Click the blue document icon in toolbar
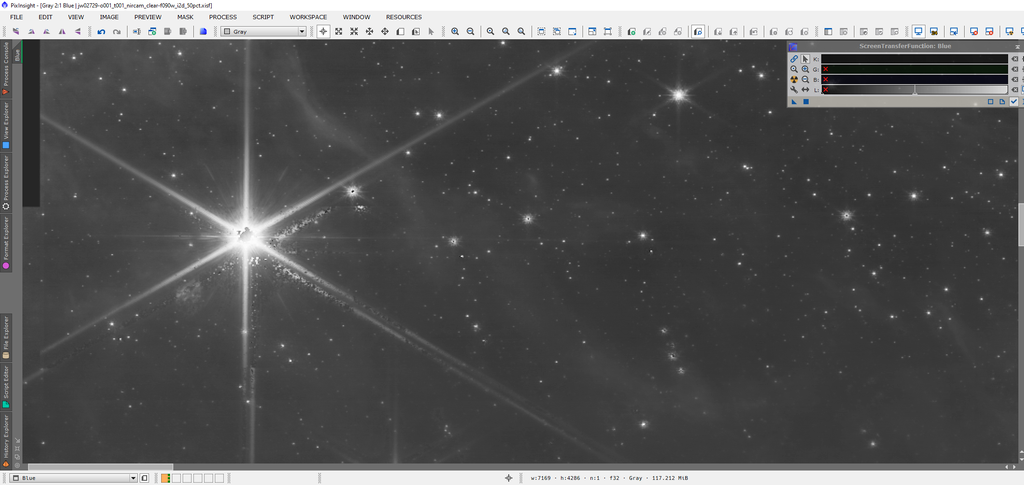Image resolution: width=1024 pixels, height=485 pixels. coord(203,31)
